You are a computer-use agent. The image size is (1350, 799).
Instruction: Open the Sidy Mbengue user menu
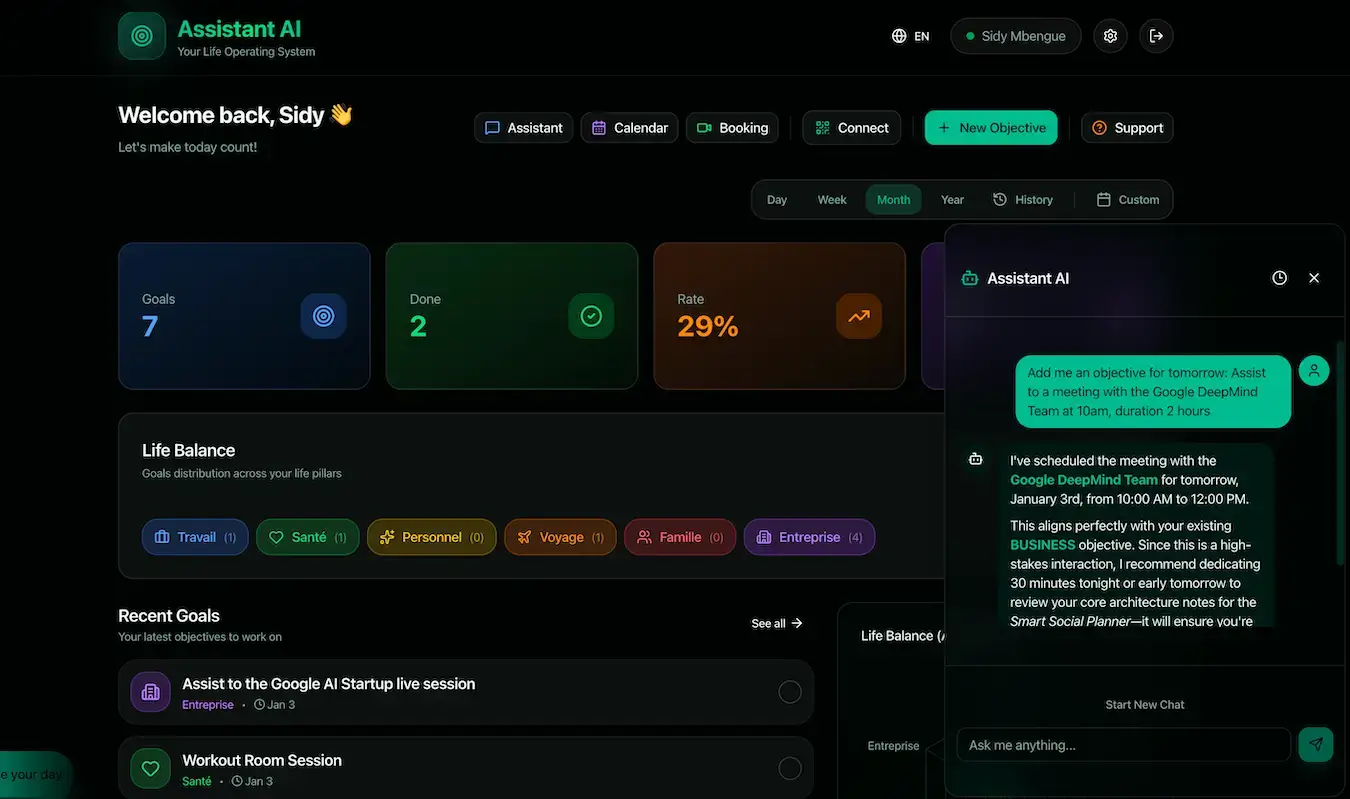tap(1015, 36)
